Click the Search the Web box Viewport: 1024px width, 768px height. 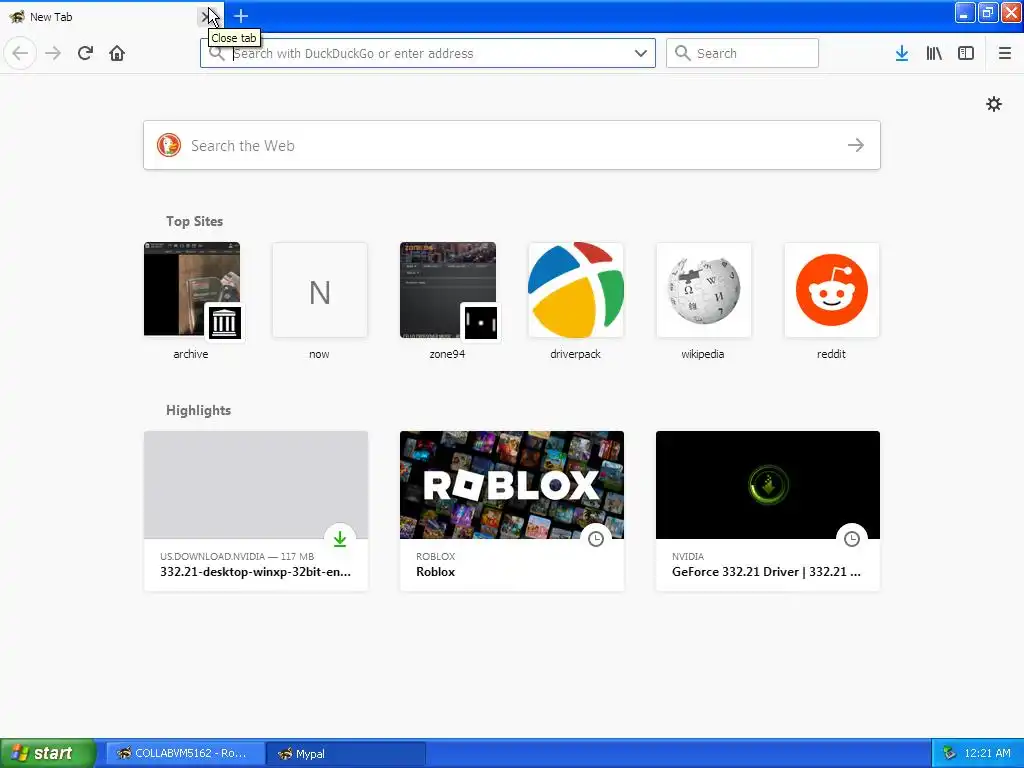coord(511,145)
